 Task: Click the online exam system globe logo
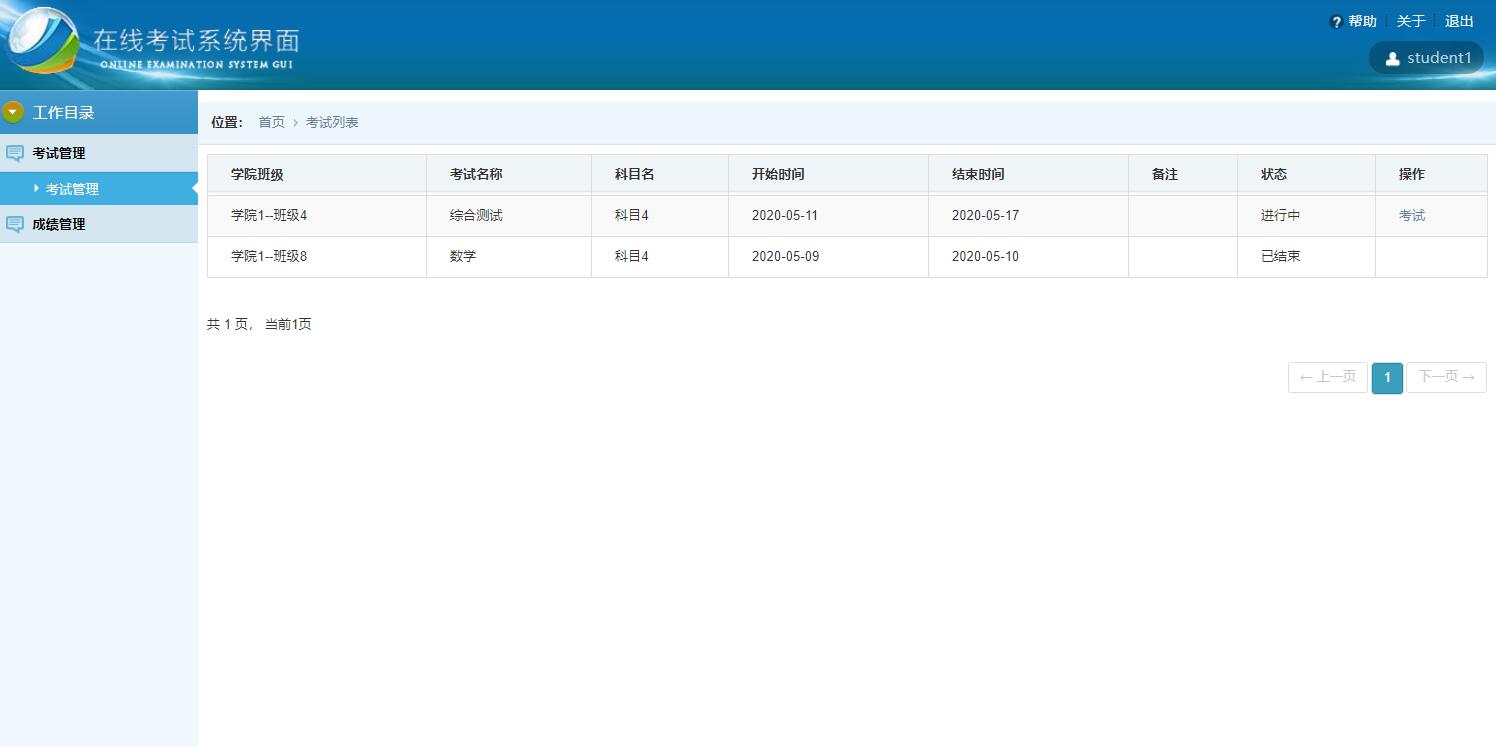[x=42, y=41]
